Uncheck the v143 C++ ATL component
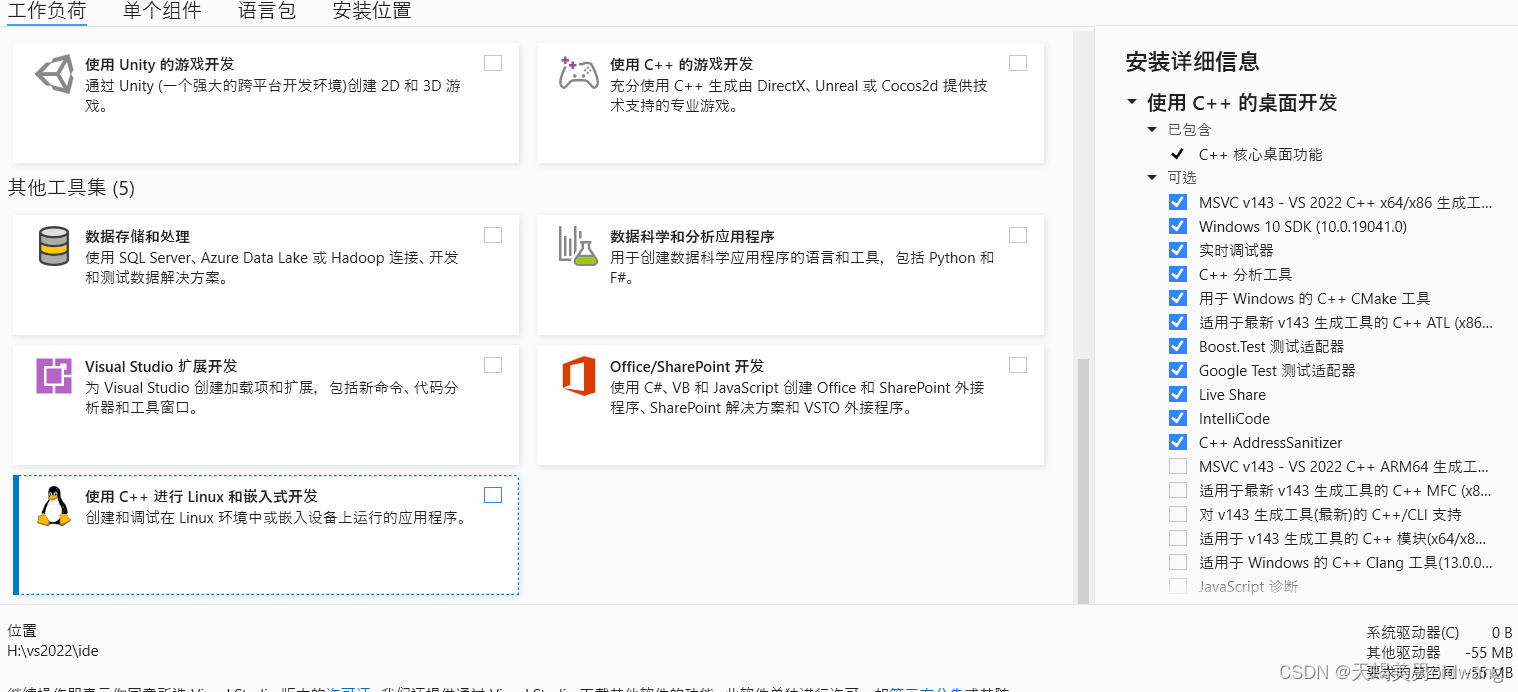 [x=1178, y=322]
